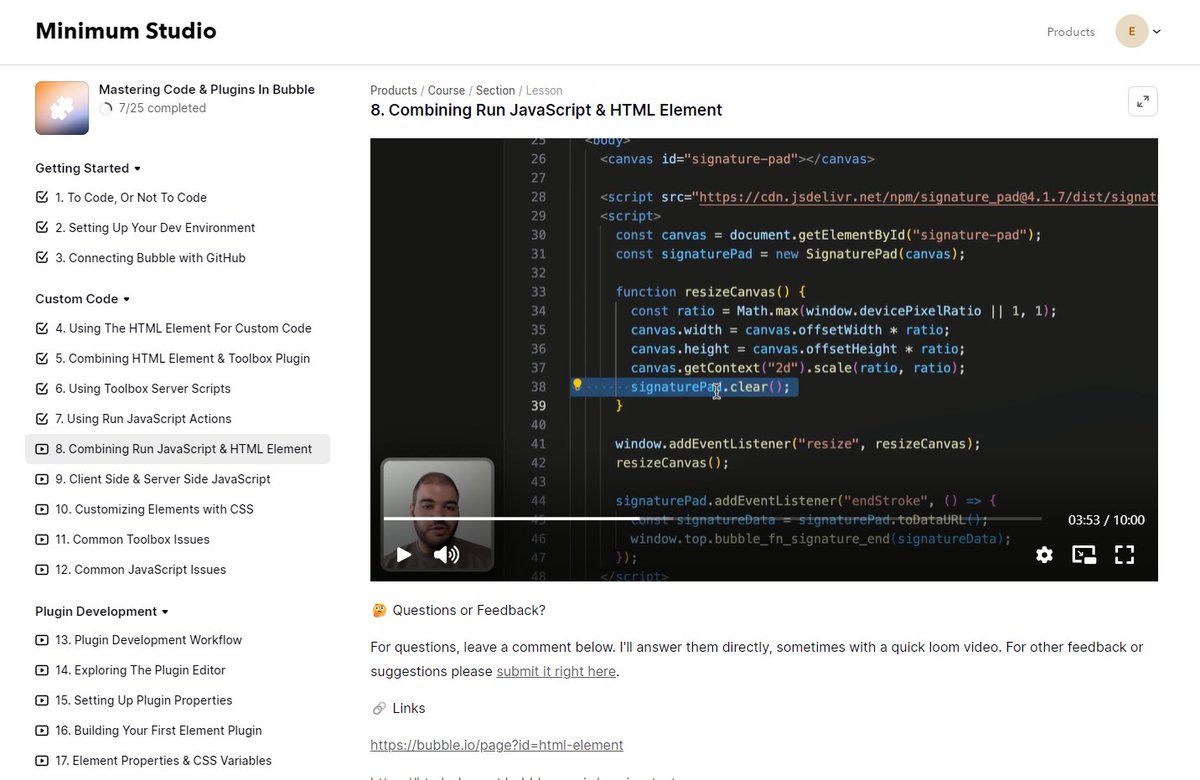Click Minimum Studio site logo
1200x780 pixels.
point(126,31)
